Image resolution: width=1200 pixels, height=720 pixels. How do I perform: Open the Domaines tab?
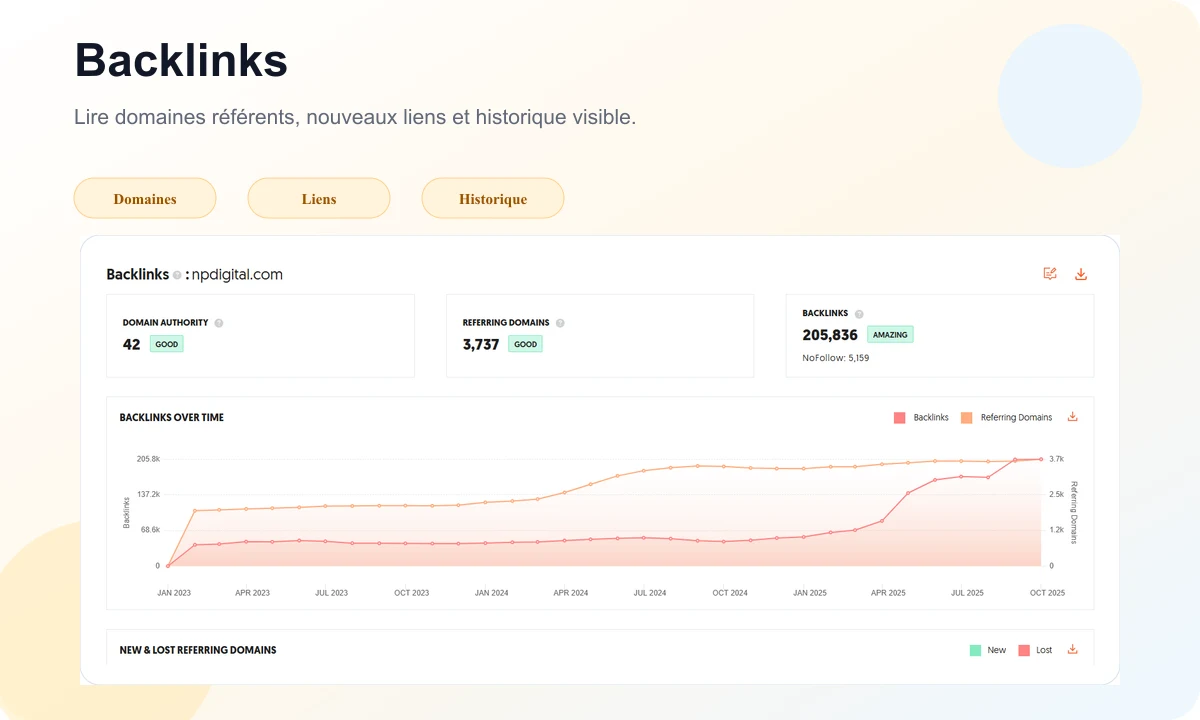coord(145,198)
